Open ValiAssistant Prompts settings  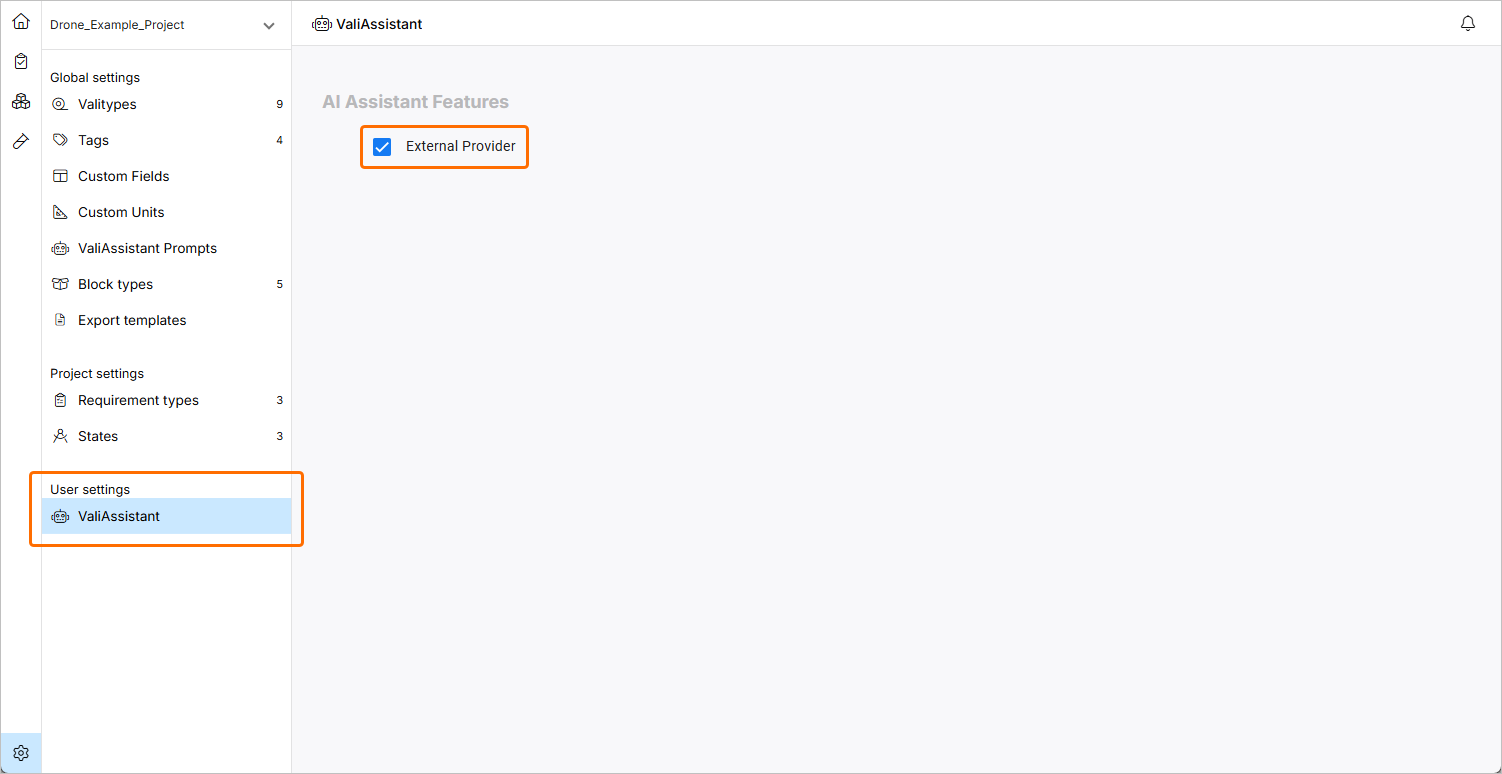pos(166,248)
